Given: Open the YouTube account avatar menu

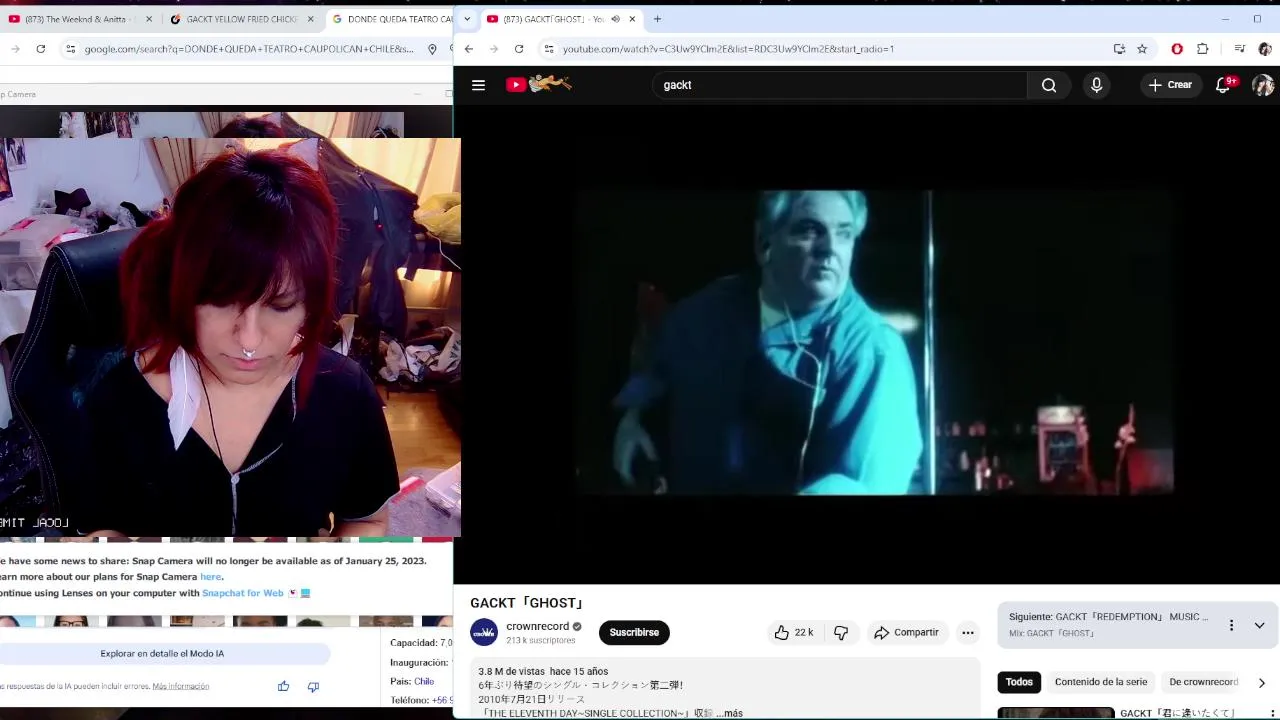Looking at the screenshot, I should (x=1263, y=85).
